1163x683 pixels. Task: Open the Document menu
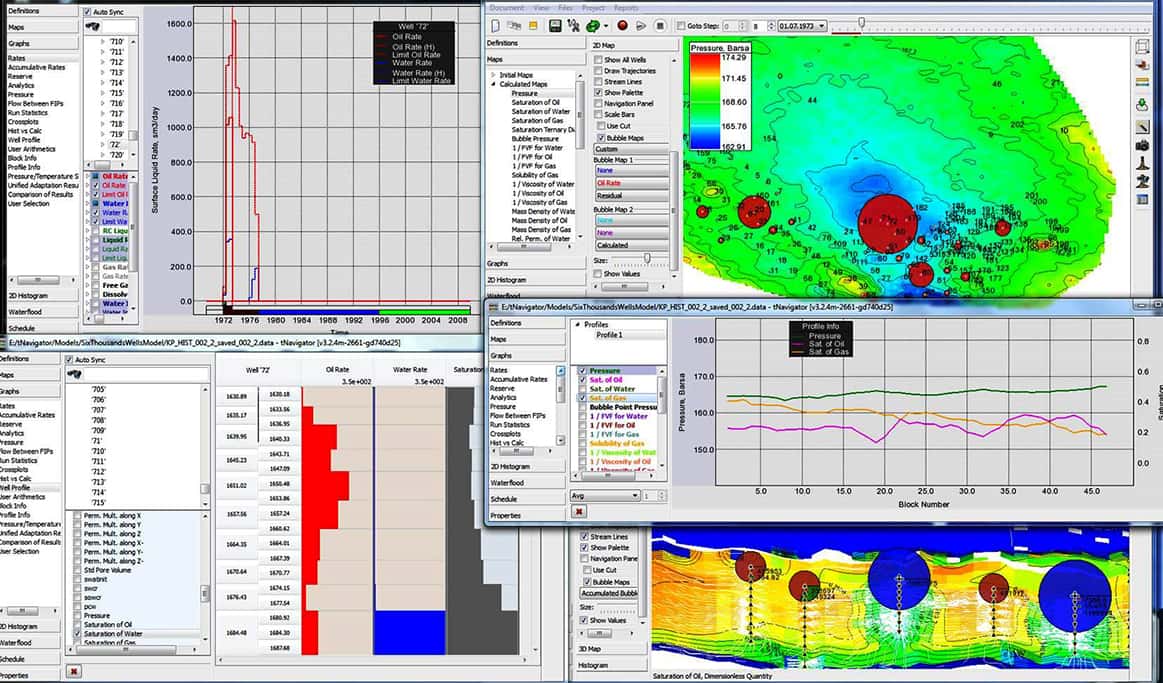[507, 7]
